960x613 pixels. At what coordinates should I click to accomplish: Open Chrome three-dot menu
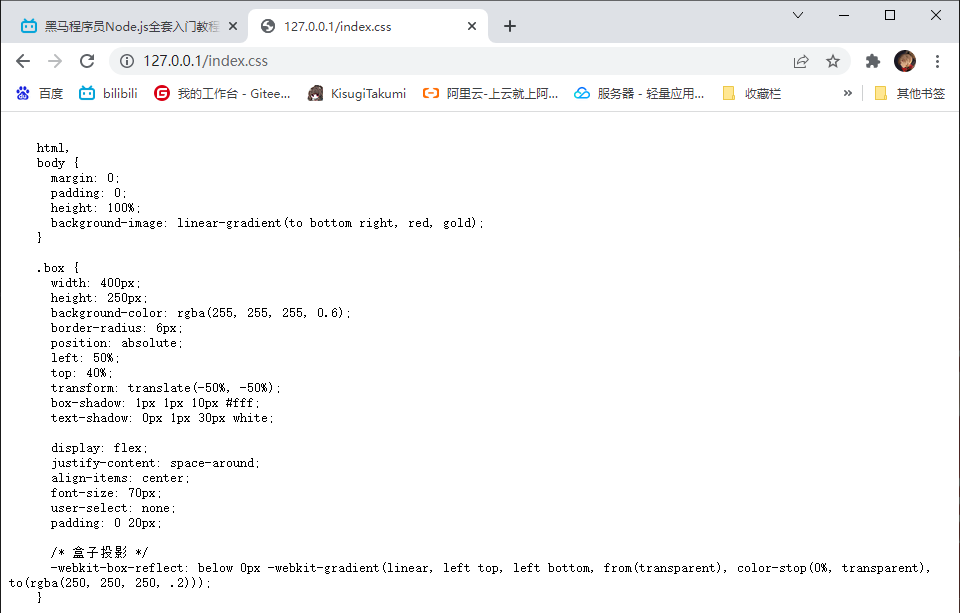(937, 61)
